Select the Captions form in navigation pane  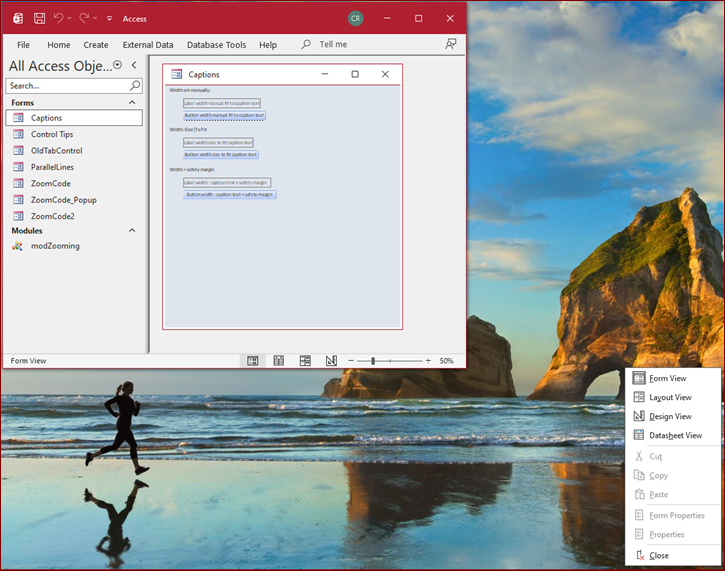tap(74, 118)
